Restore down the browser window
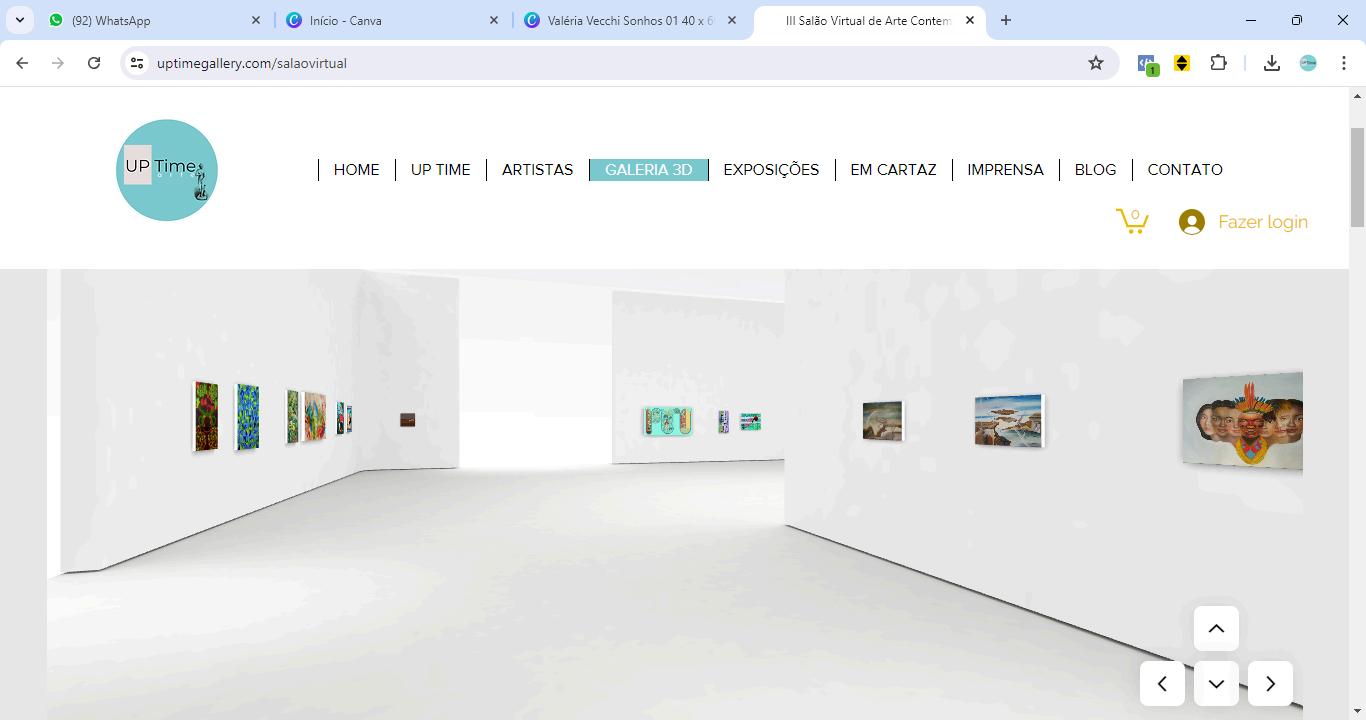Image resolution: width=1366 pixels, height=720 pixels. [x=1297, y=20]
